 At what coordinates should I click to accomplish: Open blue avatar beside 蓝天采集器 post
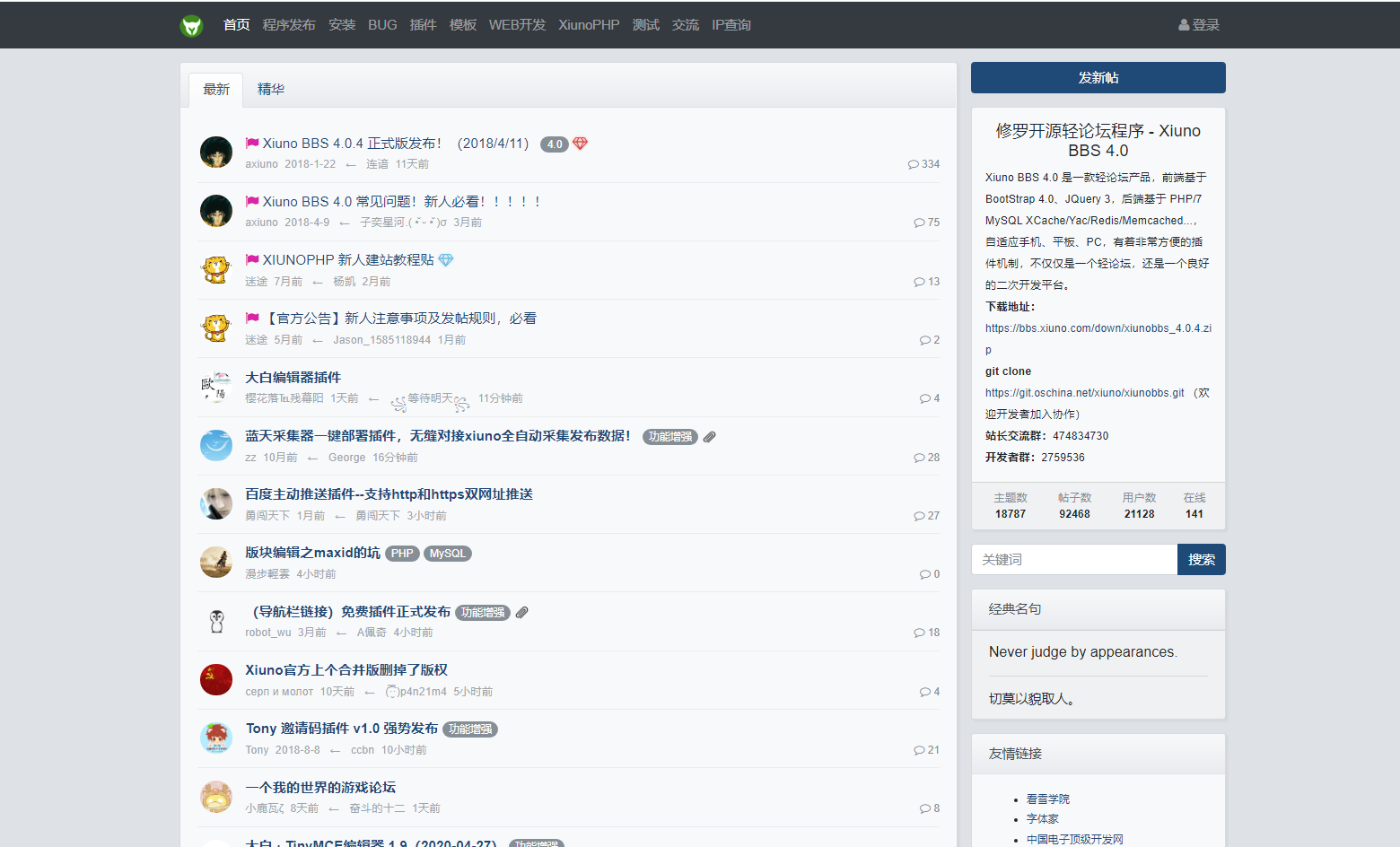(x=216, y=445)
